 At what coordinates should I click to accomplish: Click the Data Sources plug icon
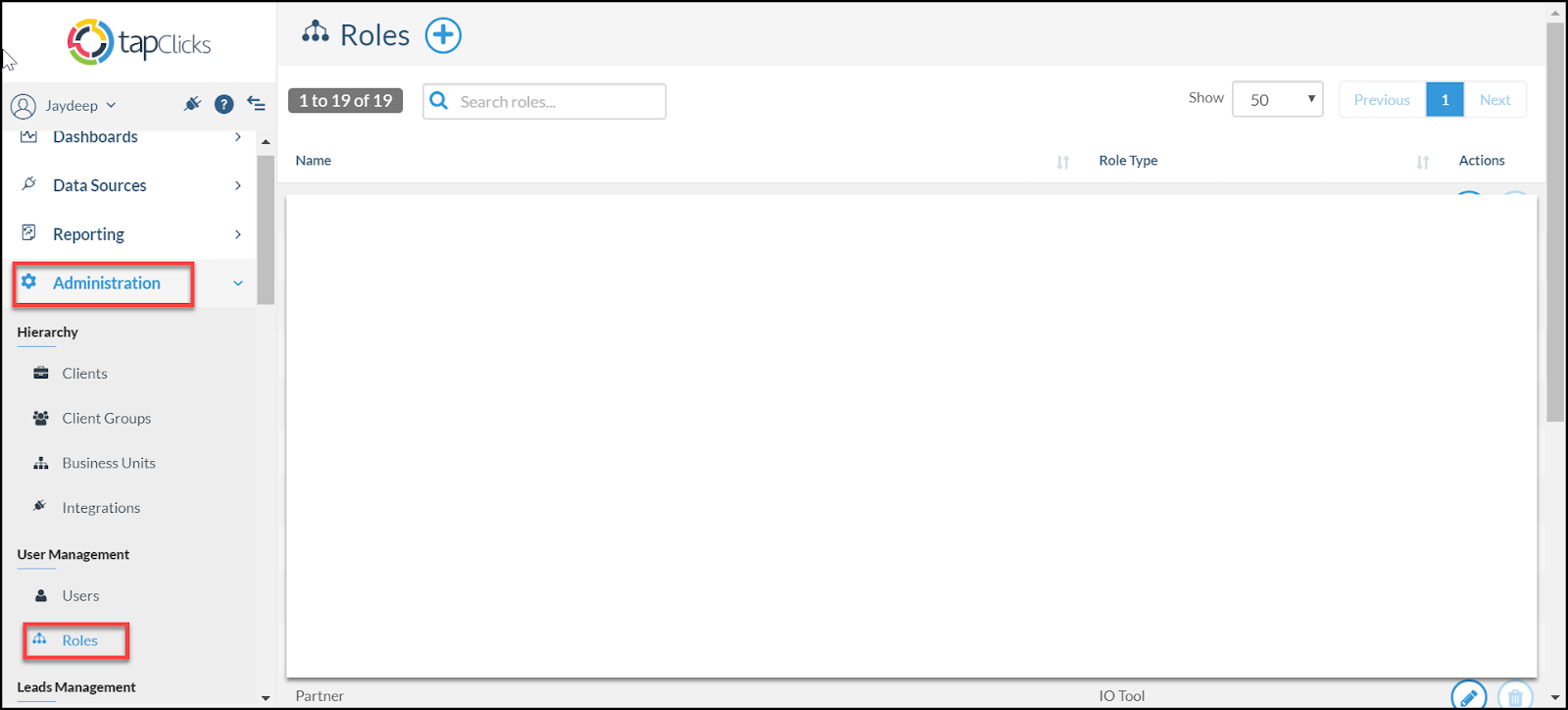[x=29, y=184]
